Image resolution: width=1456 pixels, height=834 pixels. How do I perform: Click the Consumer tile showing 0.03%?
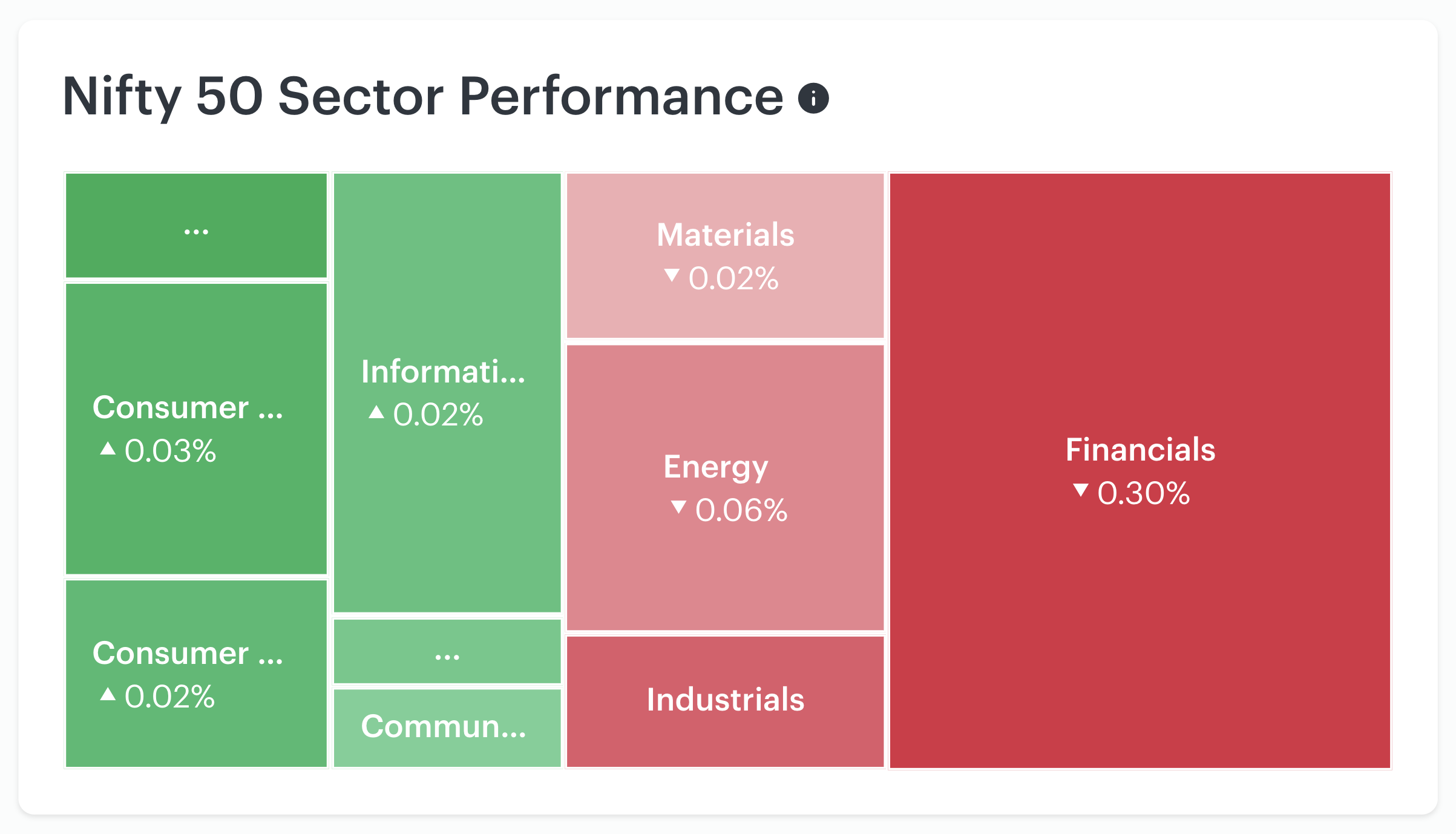(196, 428)
